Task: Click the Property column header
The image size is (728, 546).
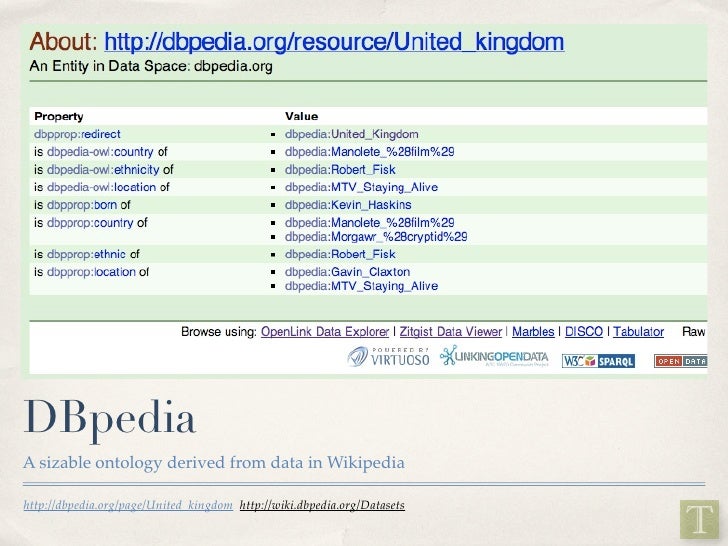Action: pyautogui.click(x=58, y=117)
